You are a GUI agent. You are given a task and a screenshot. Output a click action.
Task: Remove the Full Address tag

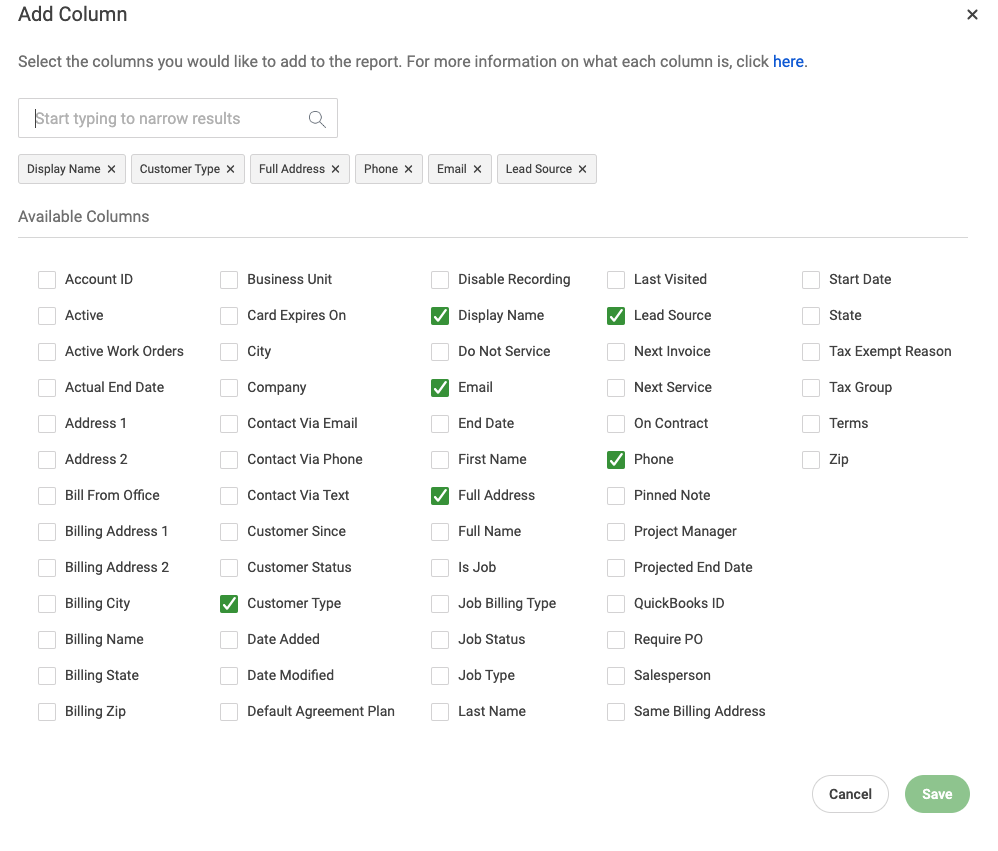(335, 169)
